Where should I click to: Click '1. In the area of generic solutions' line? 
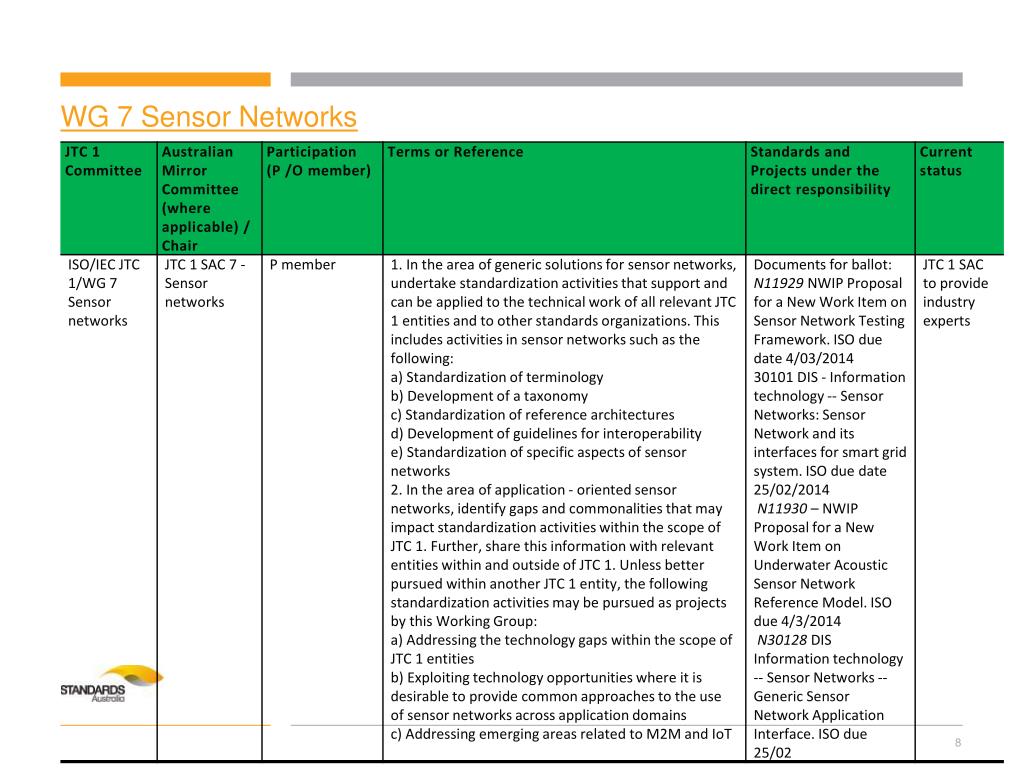(x=563, y=264)
